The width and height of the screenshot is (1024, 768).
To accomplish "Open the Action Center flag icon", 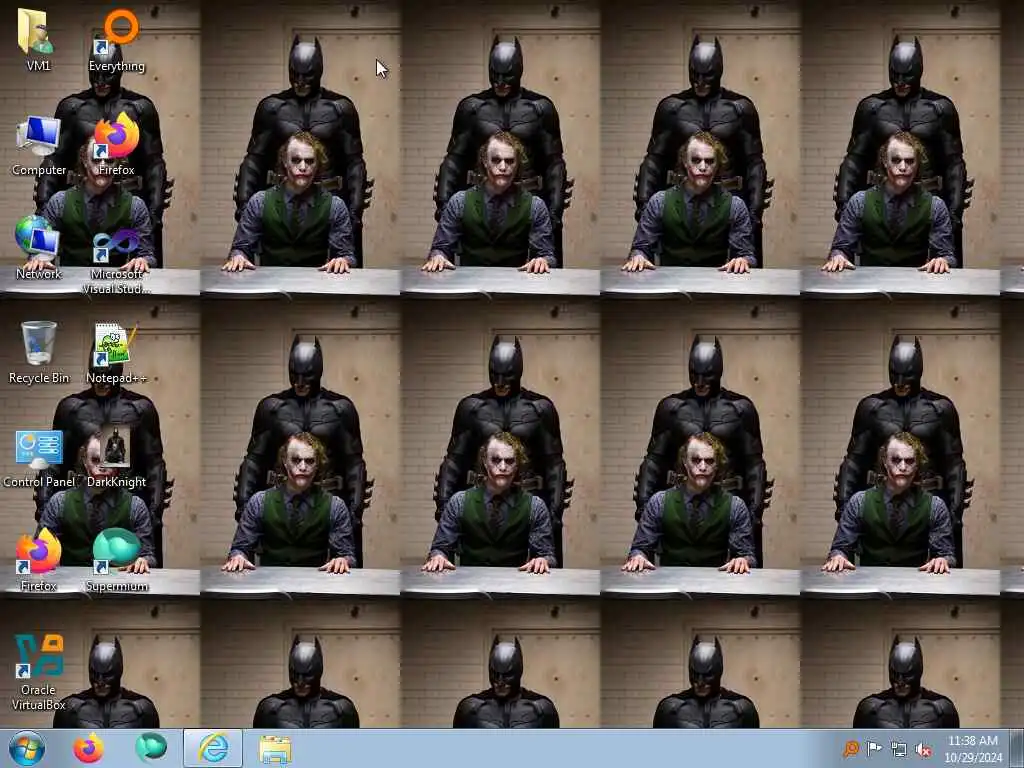I will coord(874,749).
